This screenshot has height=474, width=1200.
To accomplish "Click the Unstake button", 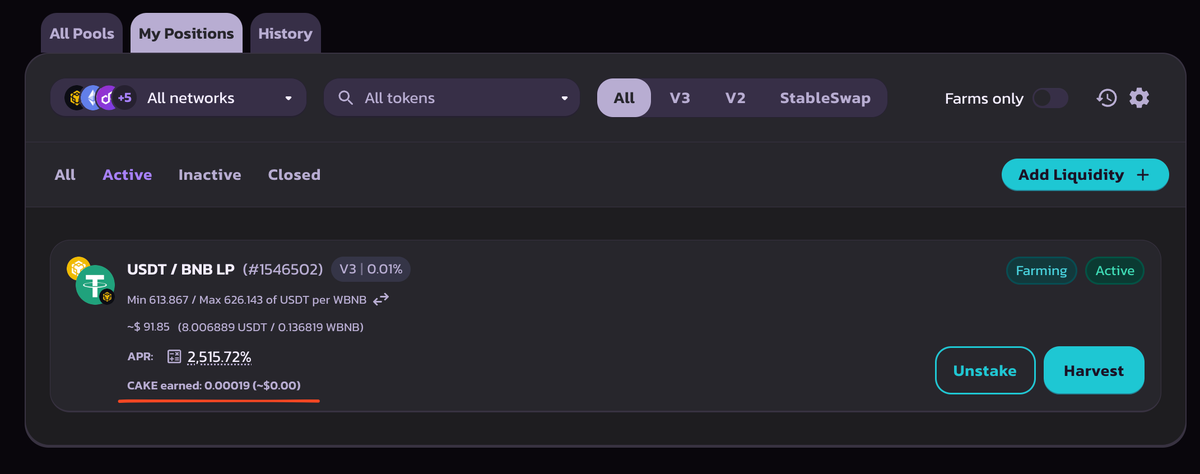I will [985, 370].
